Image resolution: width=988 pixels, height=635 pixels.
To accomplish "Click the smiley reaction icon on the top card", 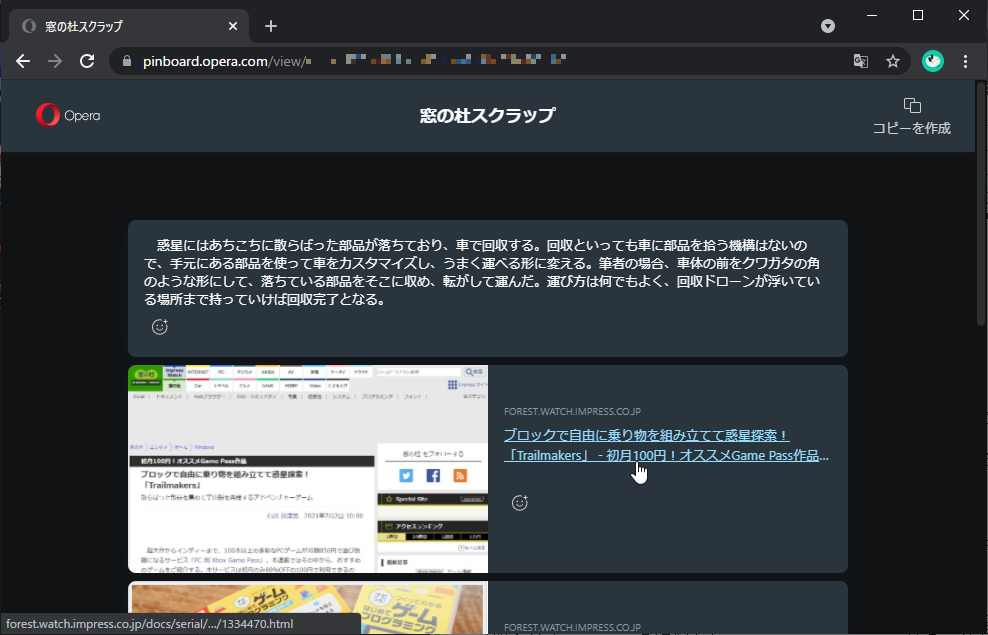I will tap(159, 327).
